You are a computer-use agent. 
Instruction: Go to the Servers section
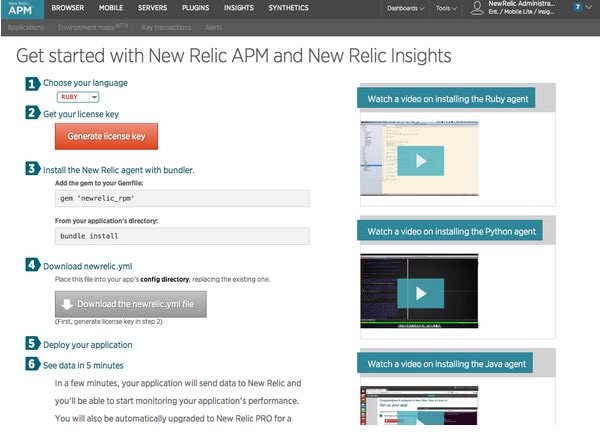tap(152, 8)
